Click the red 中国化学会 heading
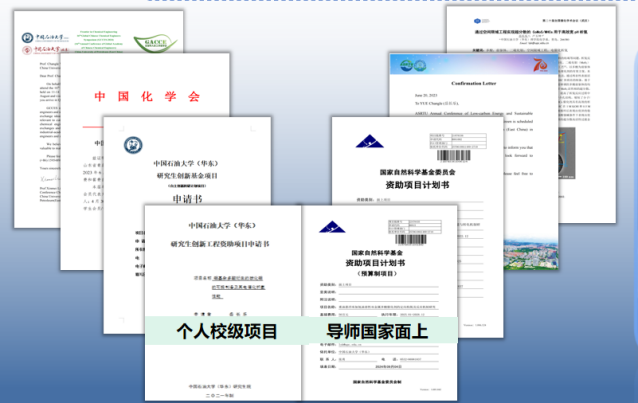This screenshot has height=403, width=638. tap(147, 96)
